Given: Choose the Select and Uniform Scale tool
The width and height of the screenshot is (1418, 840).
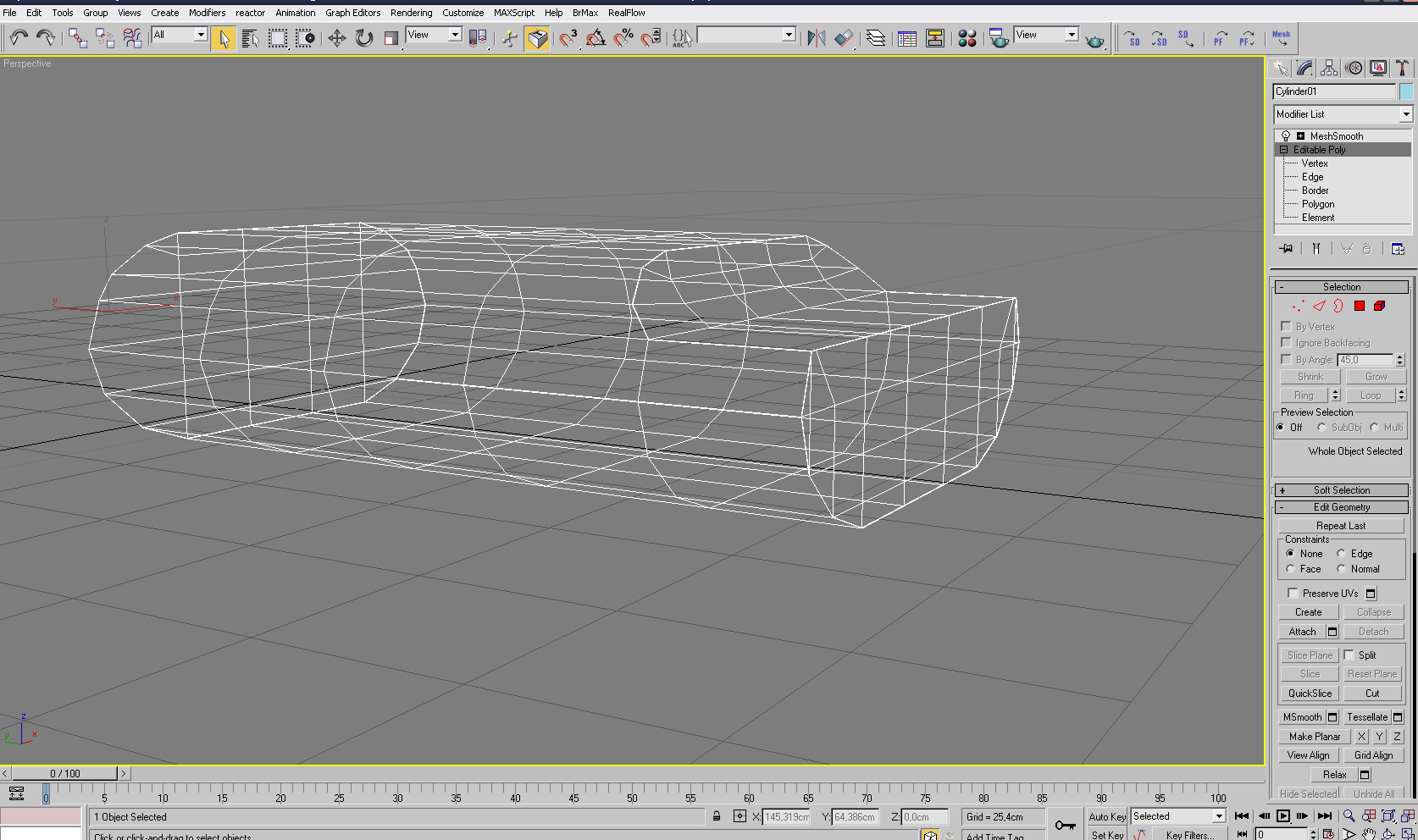Looking at the screenshot, I should tap(391, 38).
